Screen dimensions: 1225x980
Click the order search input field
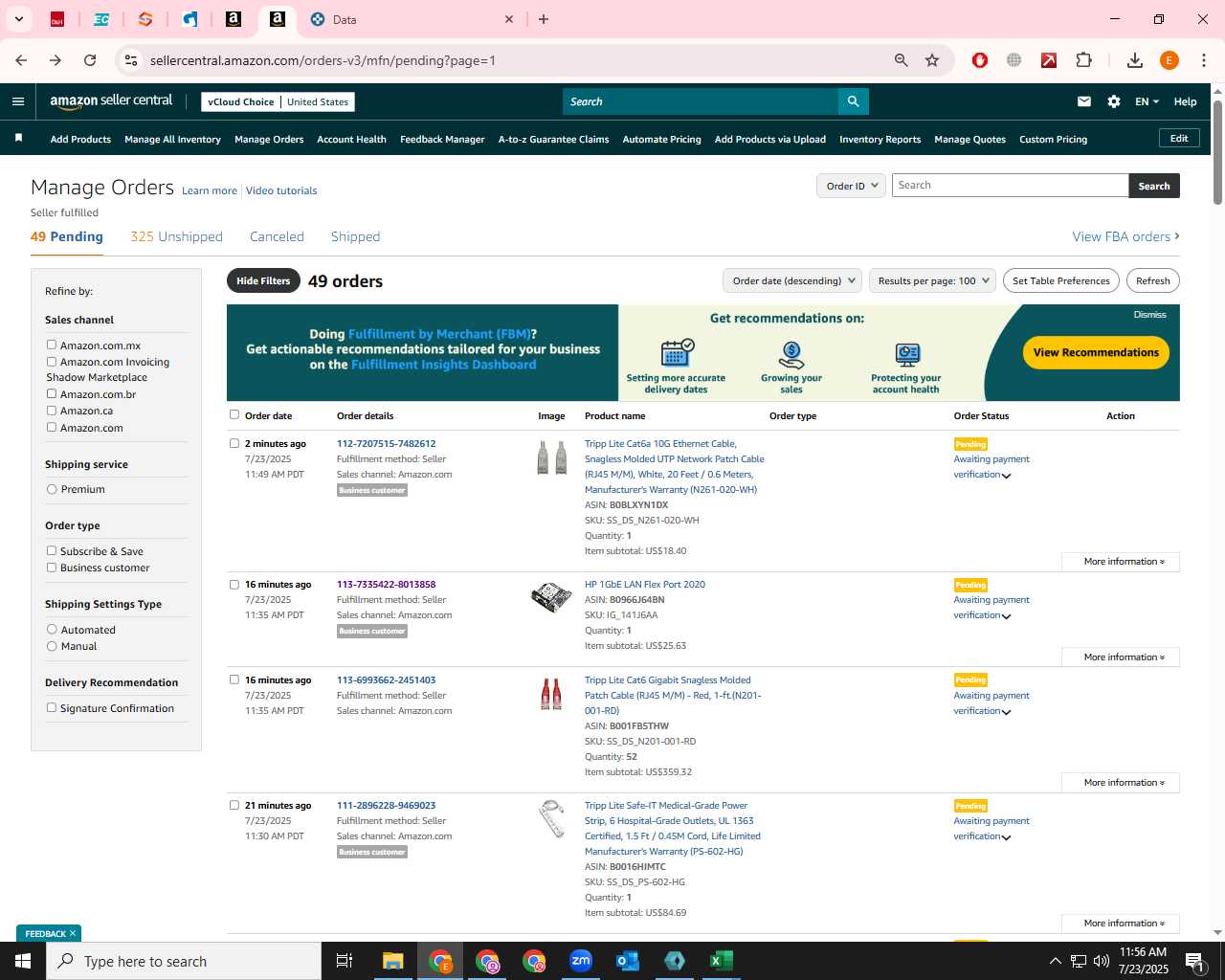1010,186
